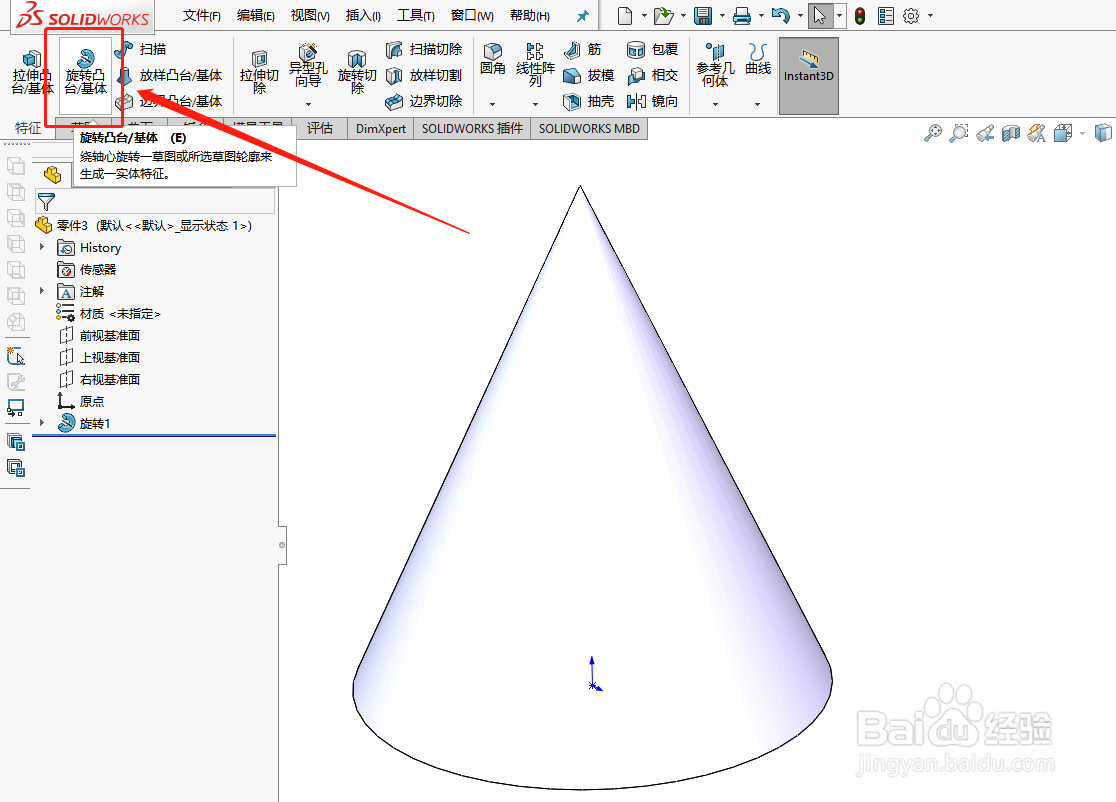Click the Wrap (包覆) tool
This screenshot has height=802, width=1116.
(x=653, y=49)
